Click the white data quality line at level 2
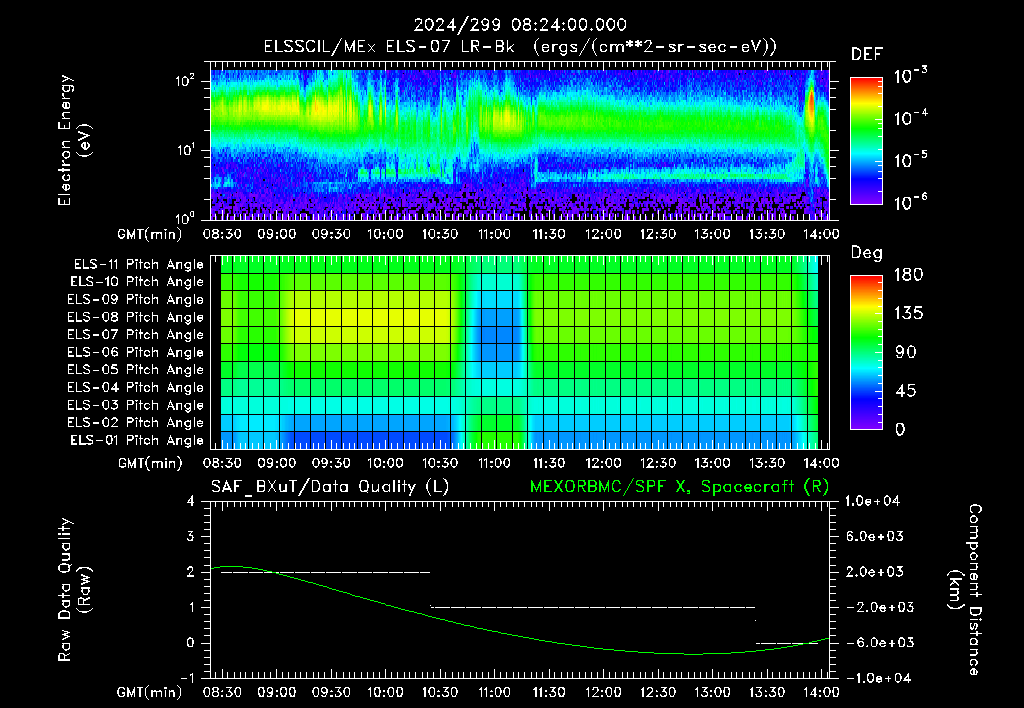Screen dimensions: 1024x708 [x=325, y=573]
